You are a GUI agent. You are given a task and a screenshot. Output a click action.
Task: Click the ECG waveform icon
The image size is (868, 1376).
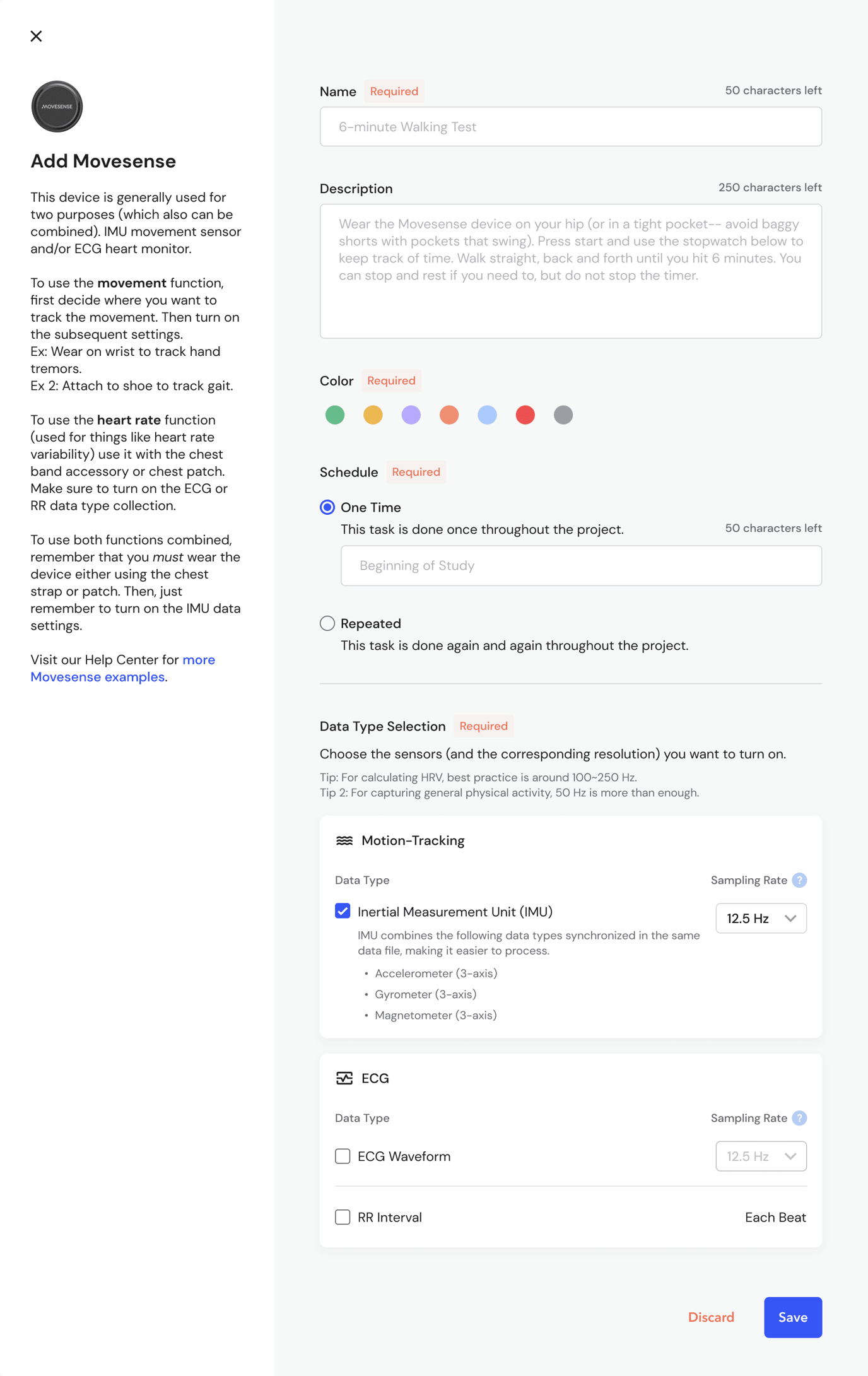click(x=345, y=1078)
